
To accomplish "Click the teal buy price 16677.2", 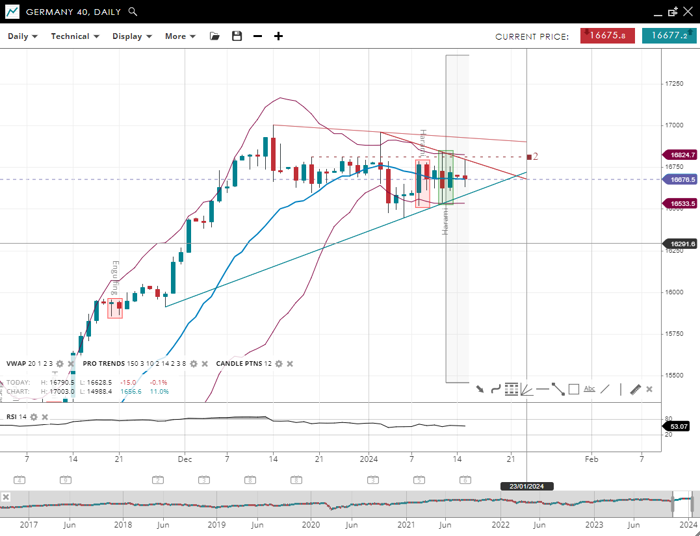I will pyautogui.click(x=666, y=36).
